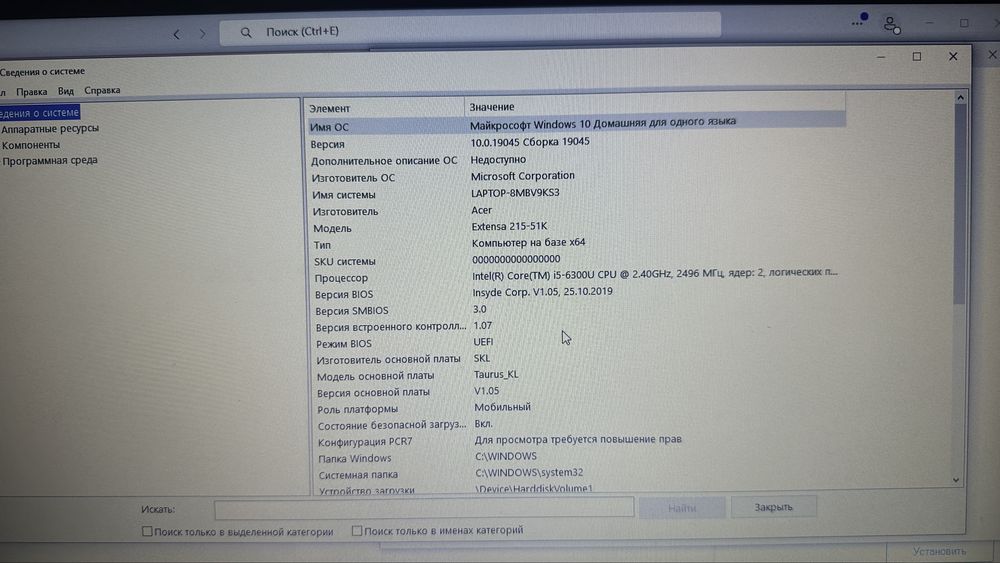Select Сведения о системе tree node
The image size is (1000, 563).
[x=40, y=113]
